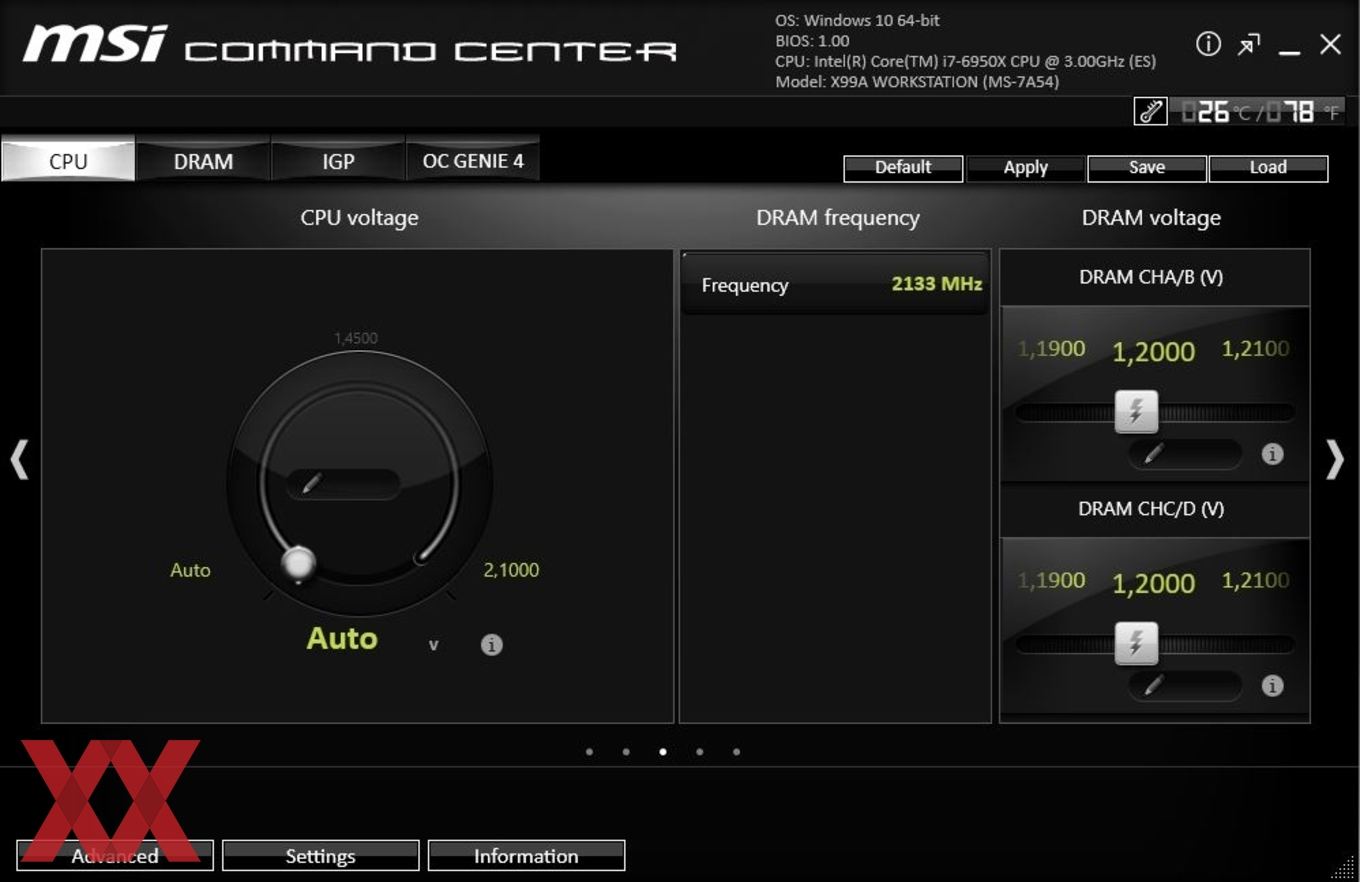This screenshot has width=1360, height=882.
Task: Click the detach window arrow icon
Action: pos(1249,45)
